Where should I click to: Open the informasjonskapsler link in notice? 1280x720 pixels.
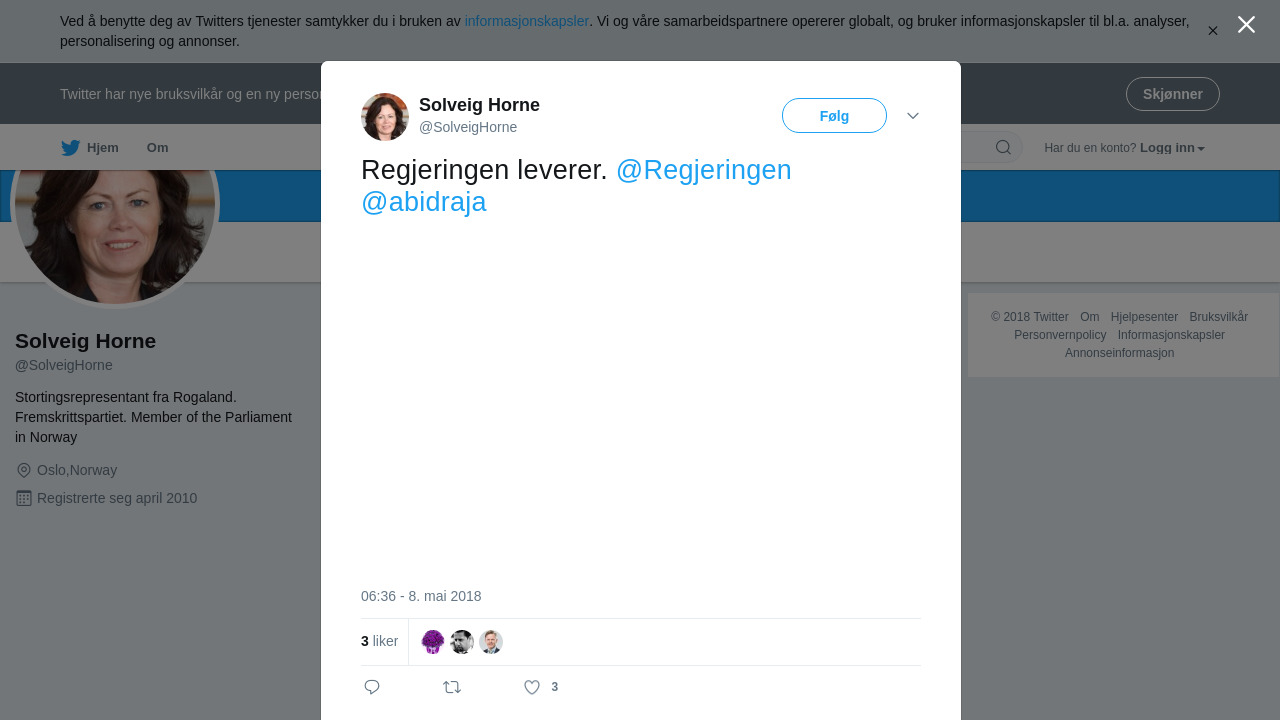pyautogui.click(x=527, y=21)
